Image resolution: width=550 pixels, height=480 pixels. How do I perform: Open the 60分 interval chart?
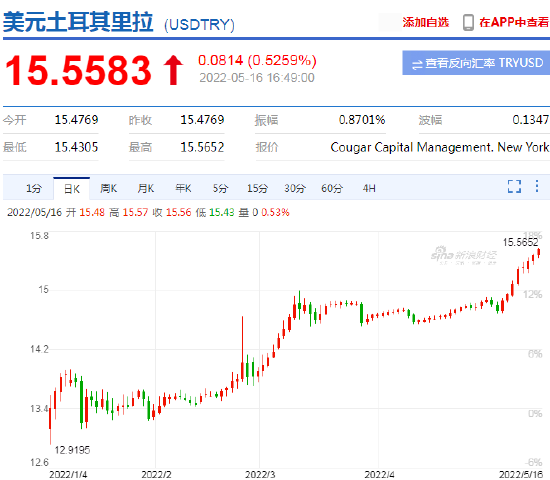332,188
